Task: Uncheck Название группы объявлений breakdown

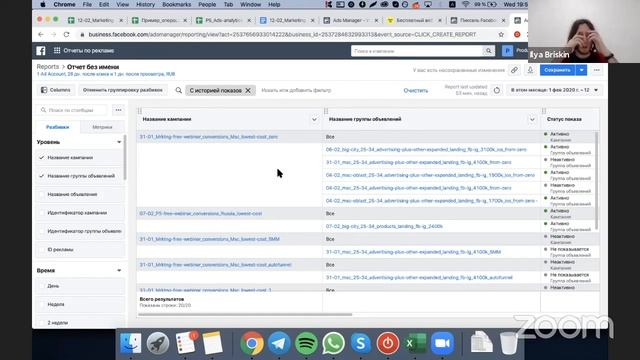Action: click(42, 176)
